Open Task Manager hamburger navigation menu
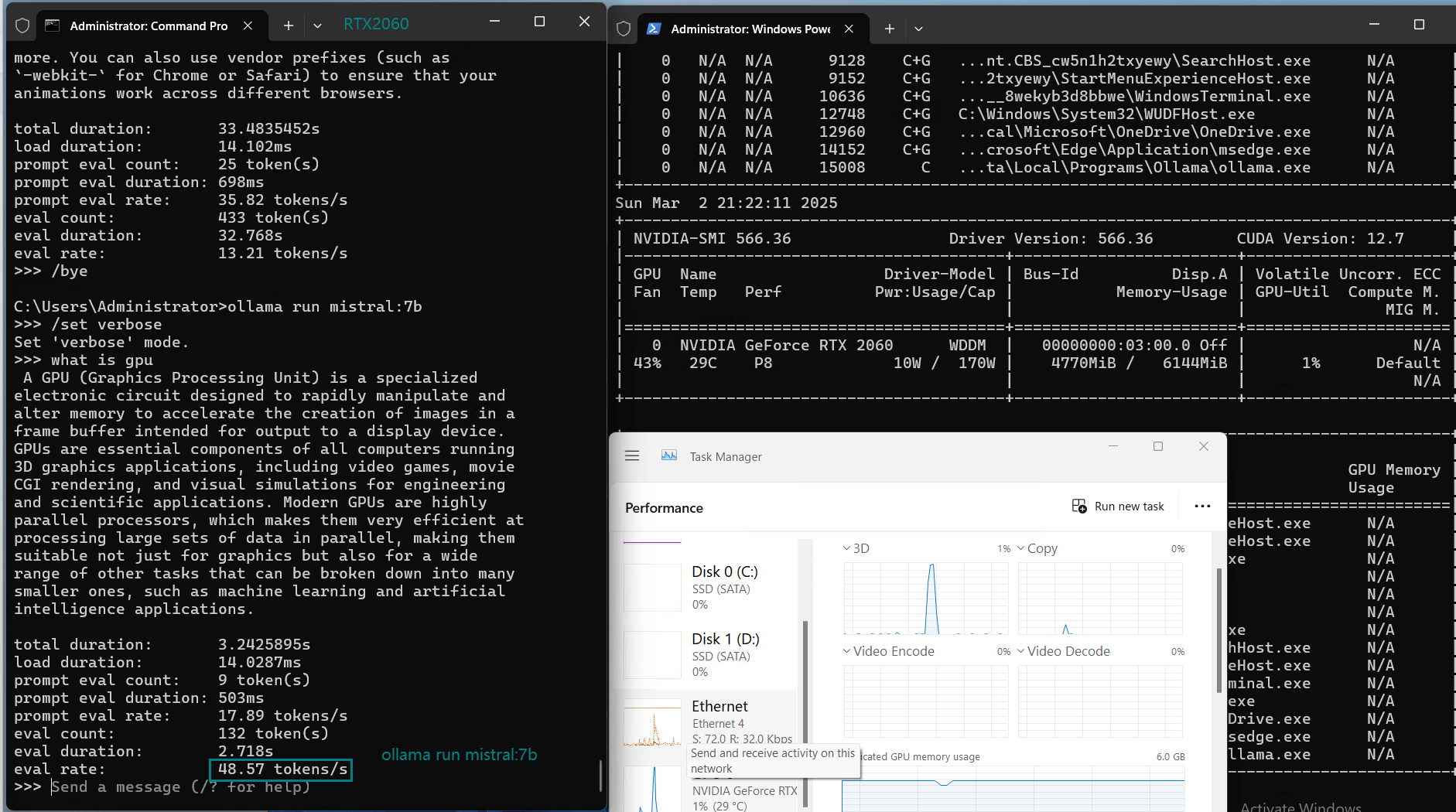 (x=632, y=456)
